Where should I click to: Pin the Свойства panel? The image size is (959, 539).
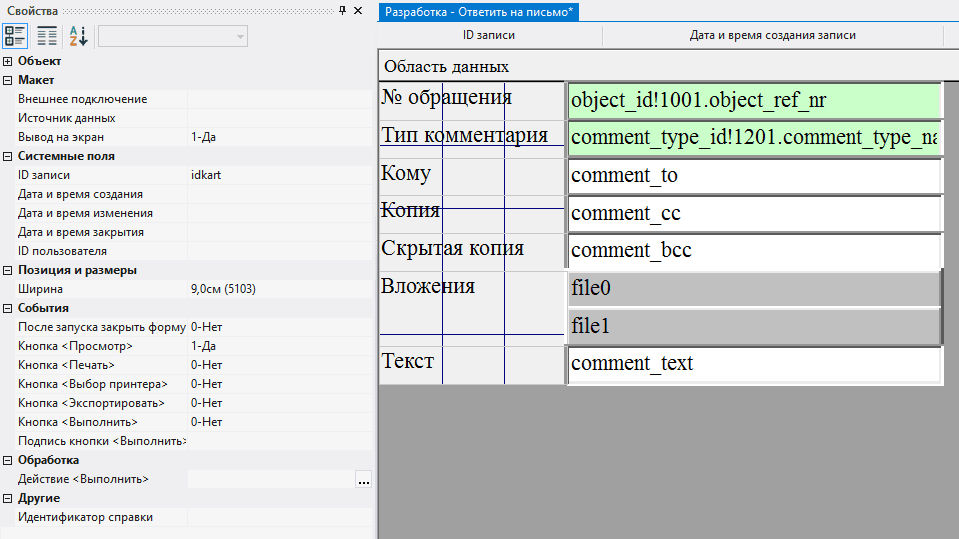pyautogui.click(x=343, y=10)
